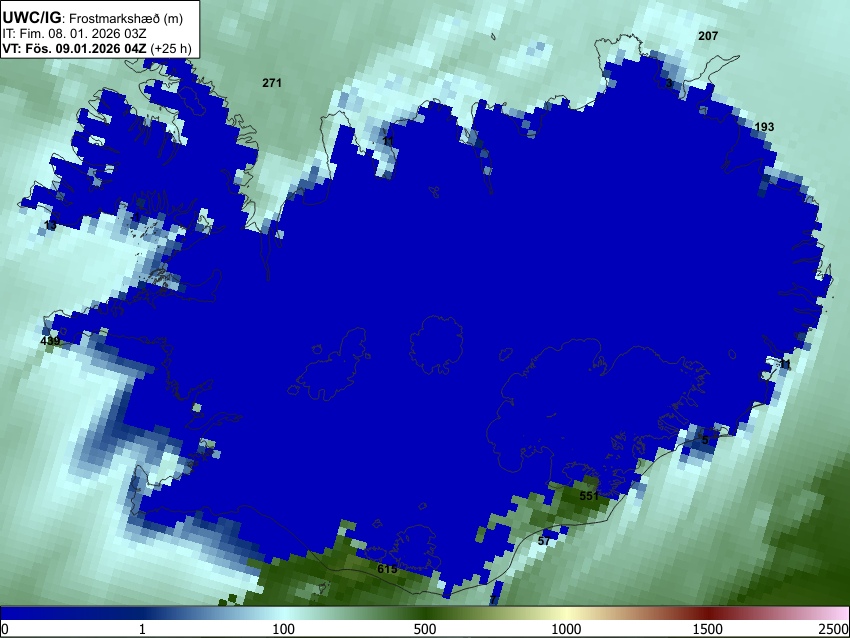Click the 615 value label on the map
850x638 pixels.
tap(387, 569)
